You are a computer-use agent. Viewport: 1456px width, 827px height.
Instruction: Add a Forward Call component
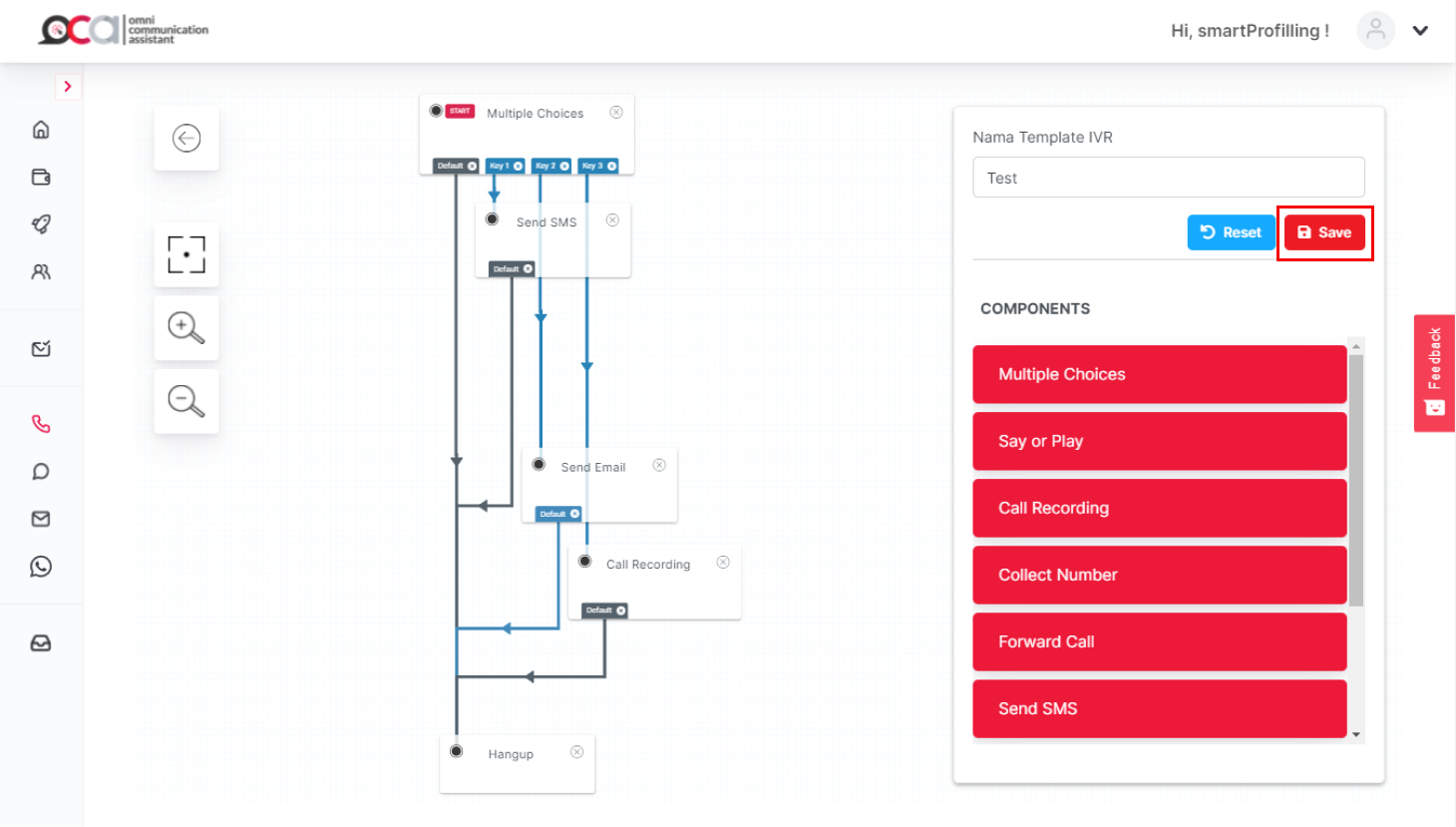point(1159,641)
